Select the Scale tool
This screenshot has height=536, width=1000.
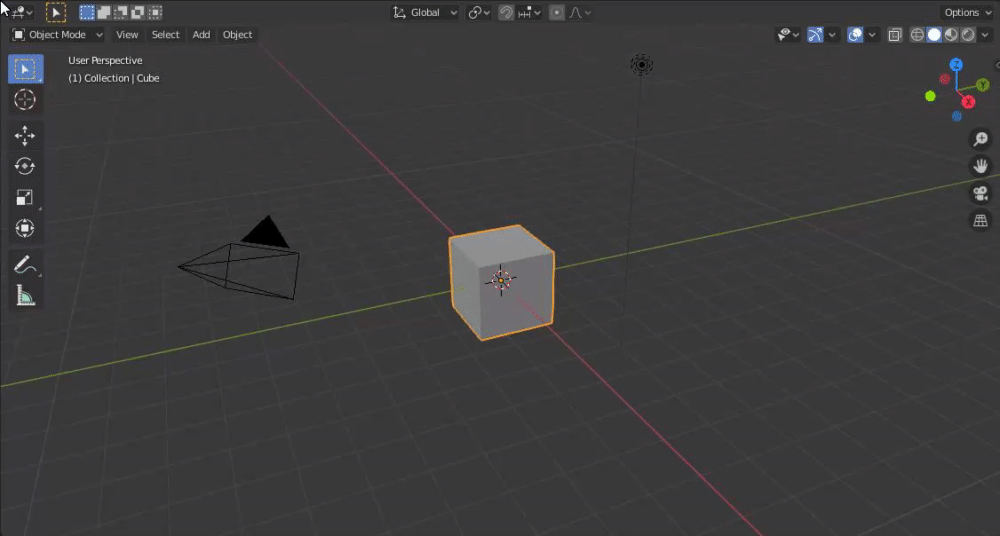[26, 197]
